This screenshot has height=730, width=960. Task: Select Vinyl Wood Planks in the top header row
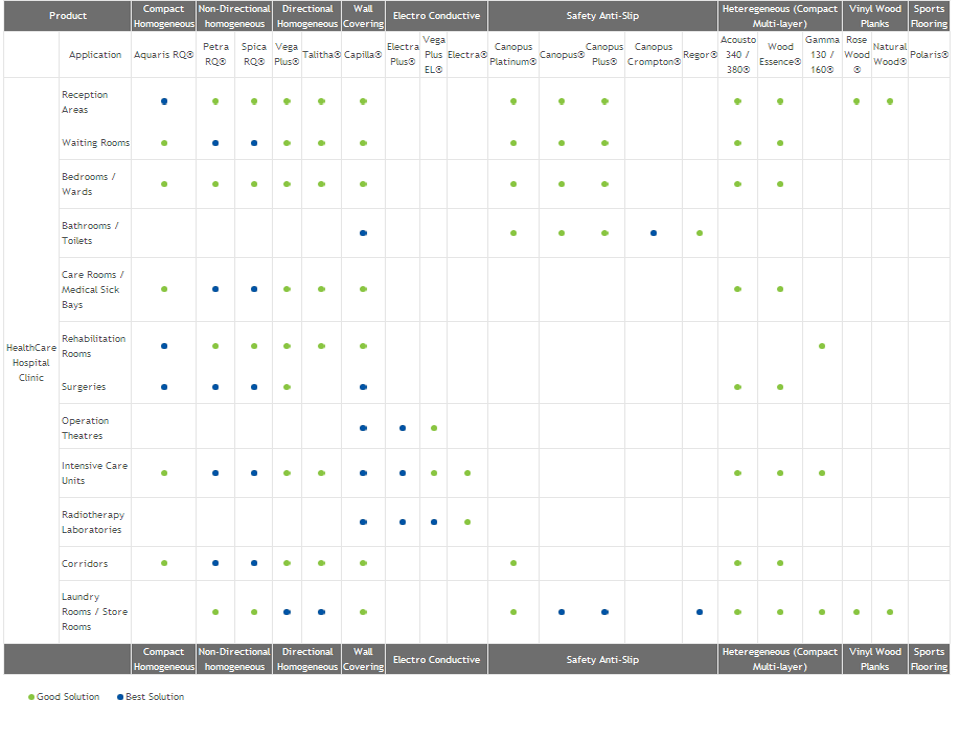[875, 16]
